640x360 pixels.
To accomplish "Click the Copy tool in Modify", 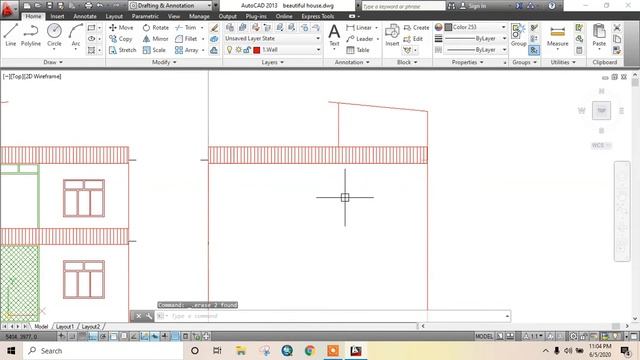I will 120,39.
